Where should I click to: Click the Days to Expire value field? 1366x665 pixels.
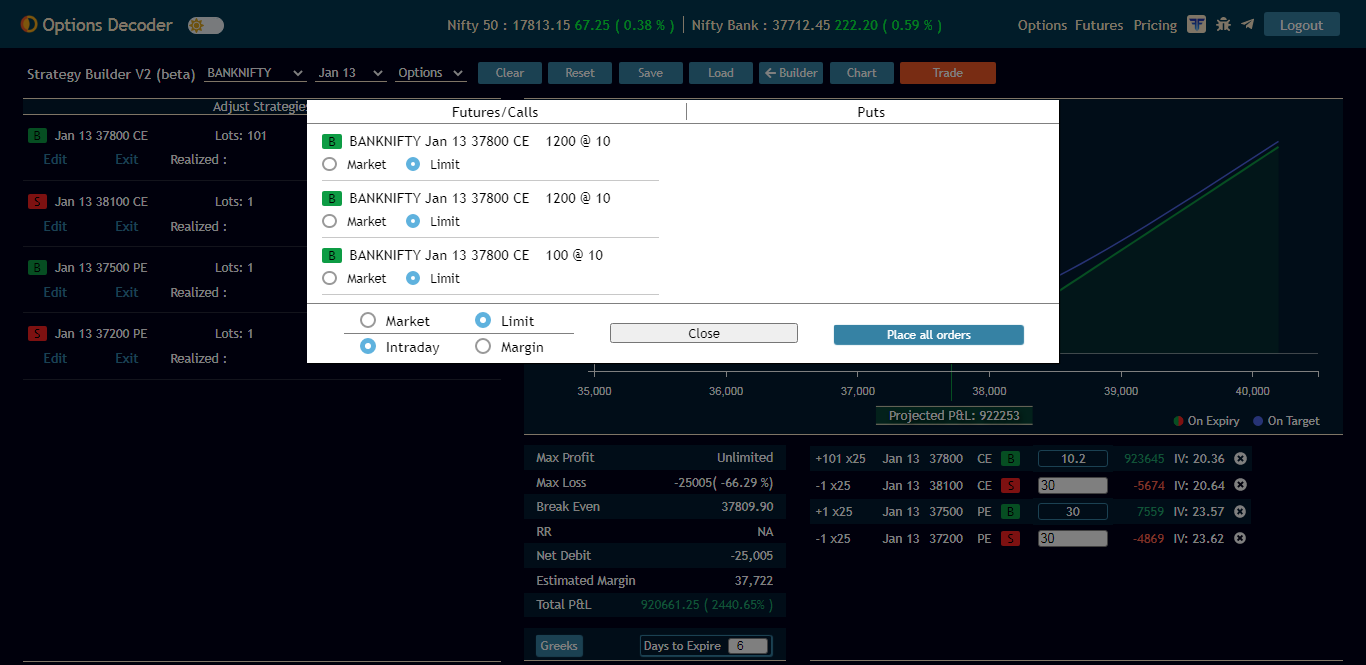(748, 646)
